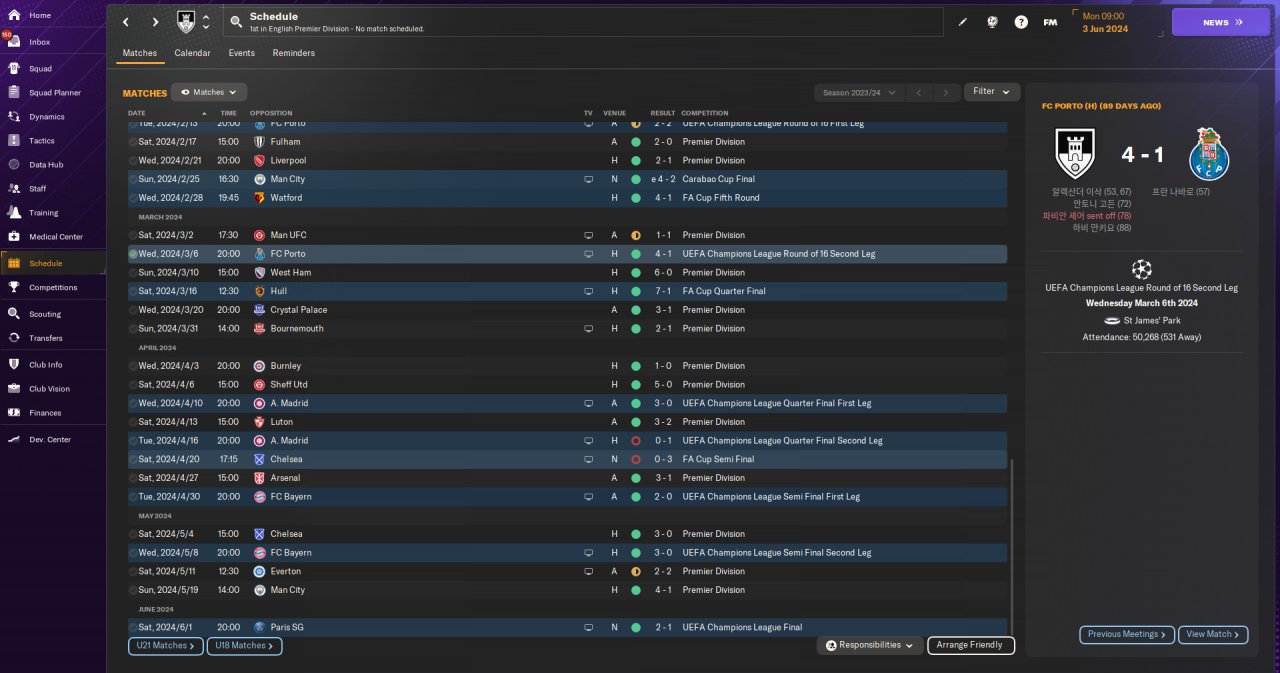Open the FM menu icon
This screenshot has width=1280, height=673.
1050,22
